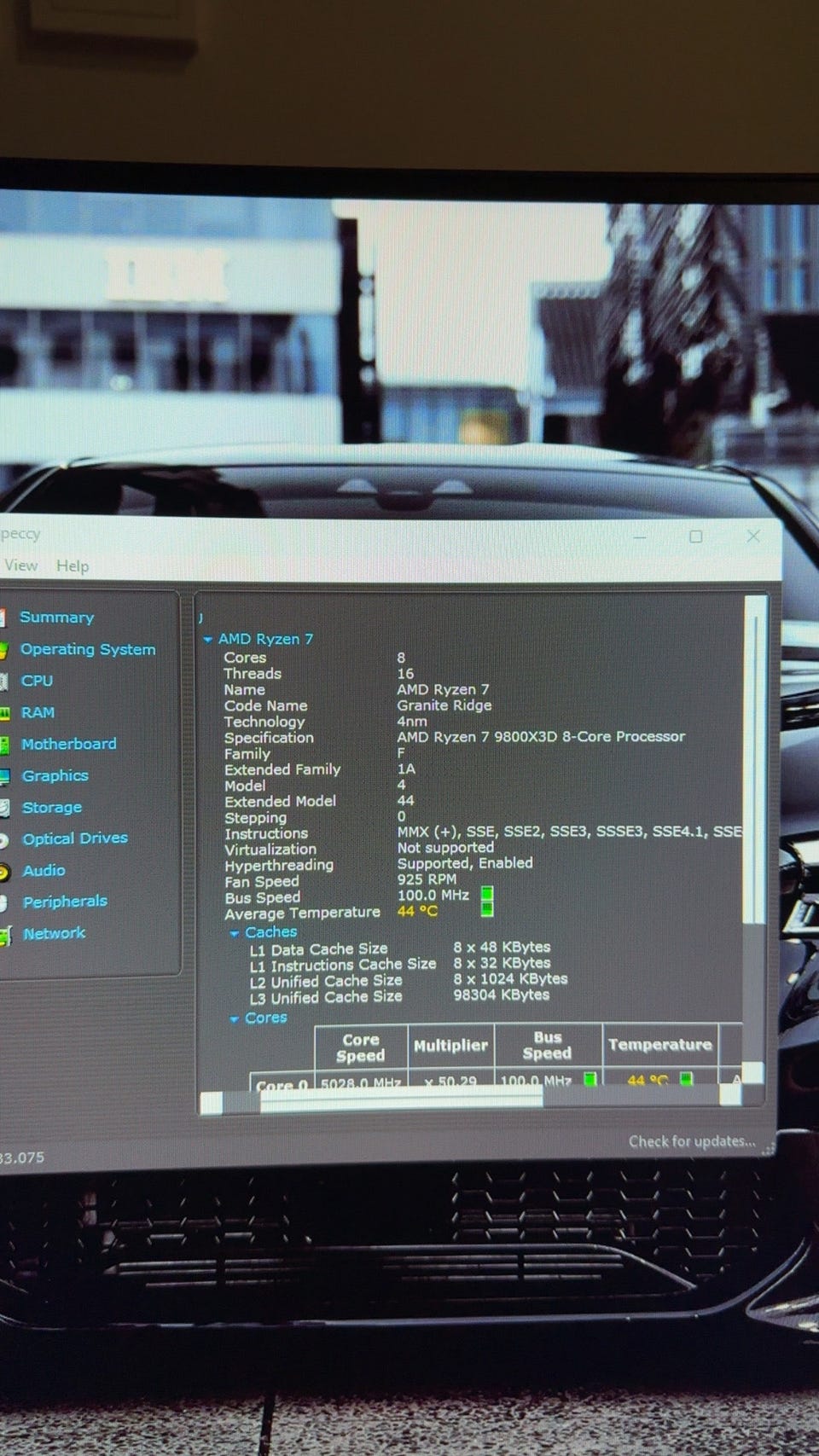Collapse the Caches section
Image resolution: width=819 pixels, height=1456 pixels.
234,933
